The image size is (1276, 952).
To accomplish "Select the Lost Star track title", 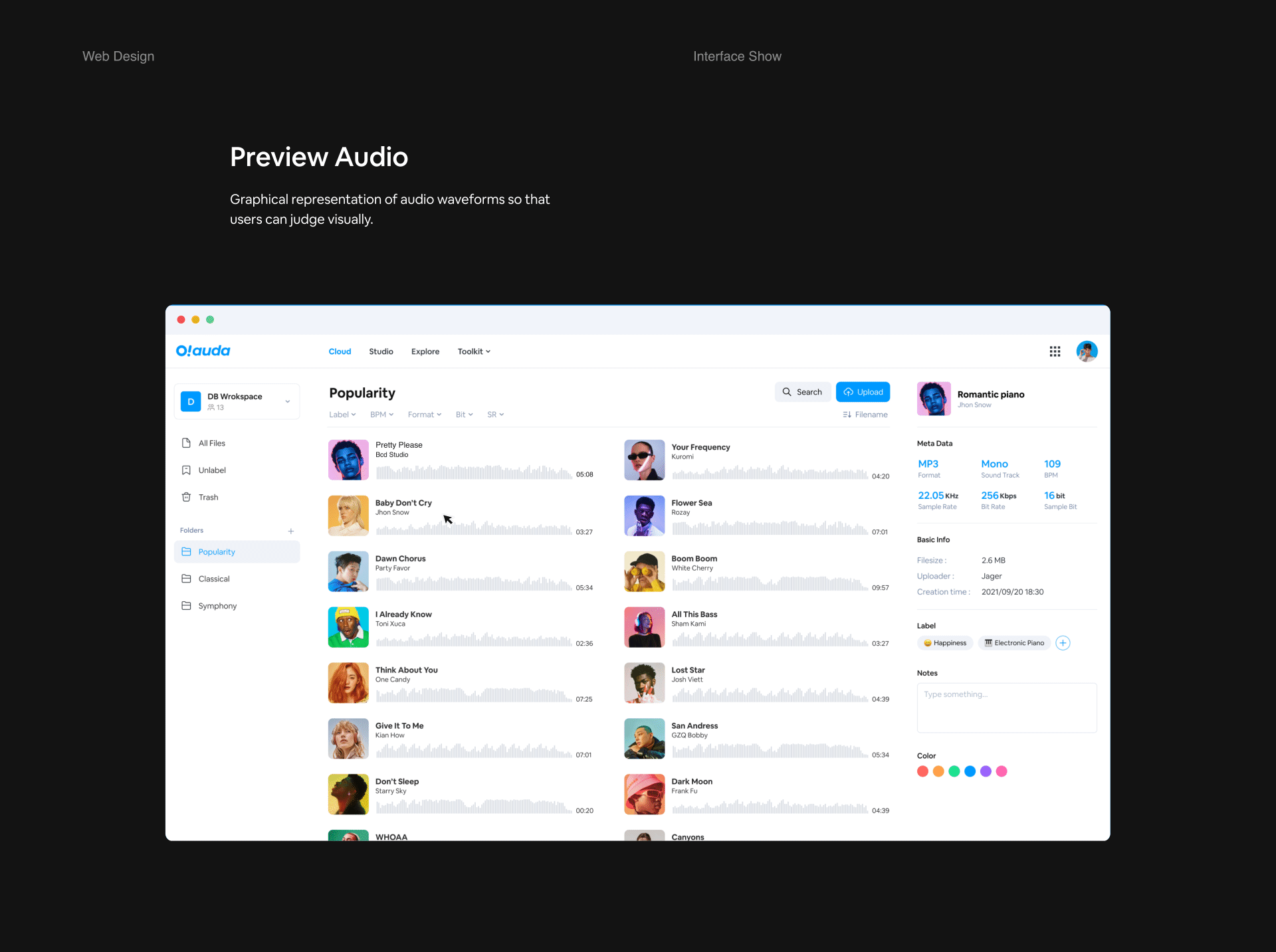I will [x=688, y=670].
